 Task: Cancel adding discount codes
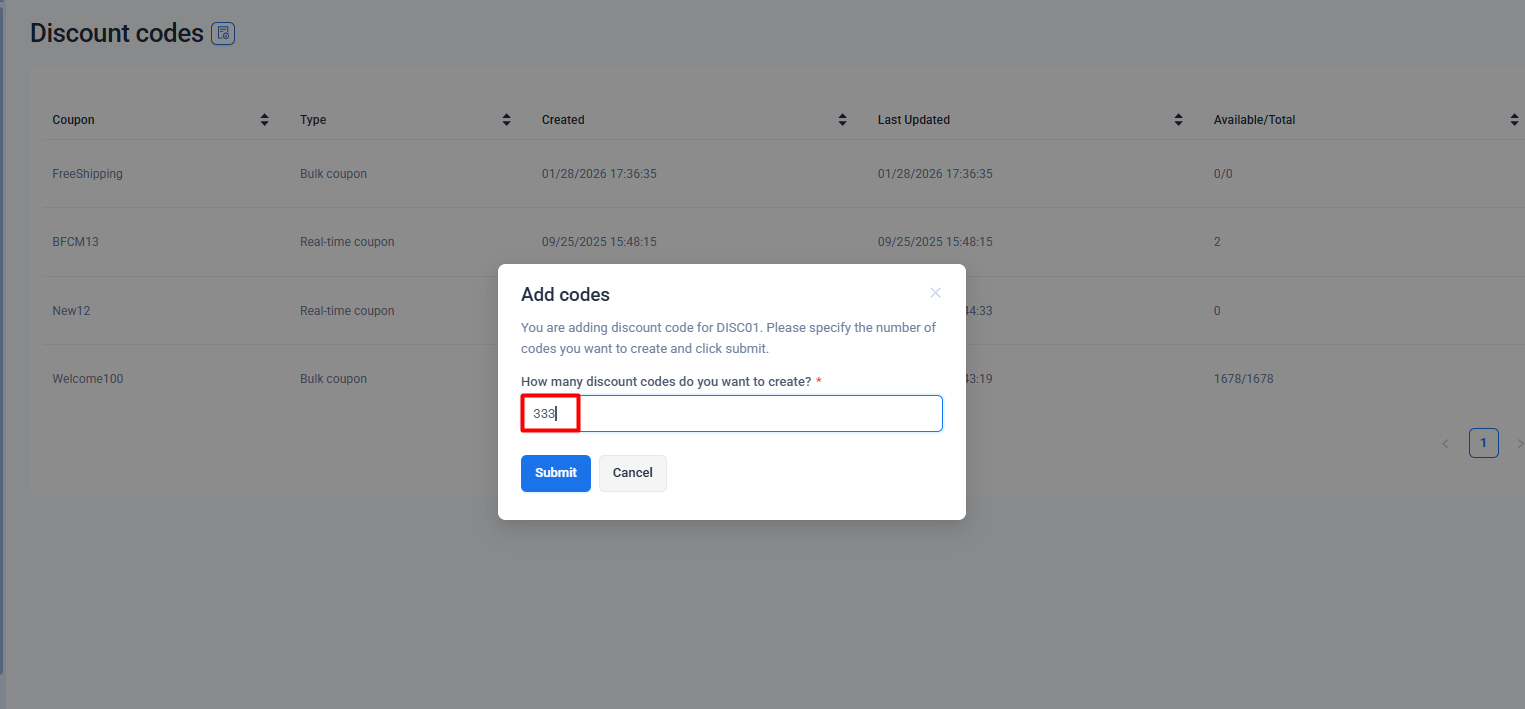[x=632, y=473]
